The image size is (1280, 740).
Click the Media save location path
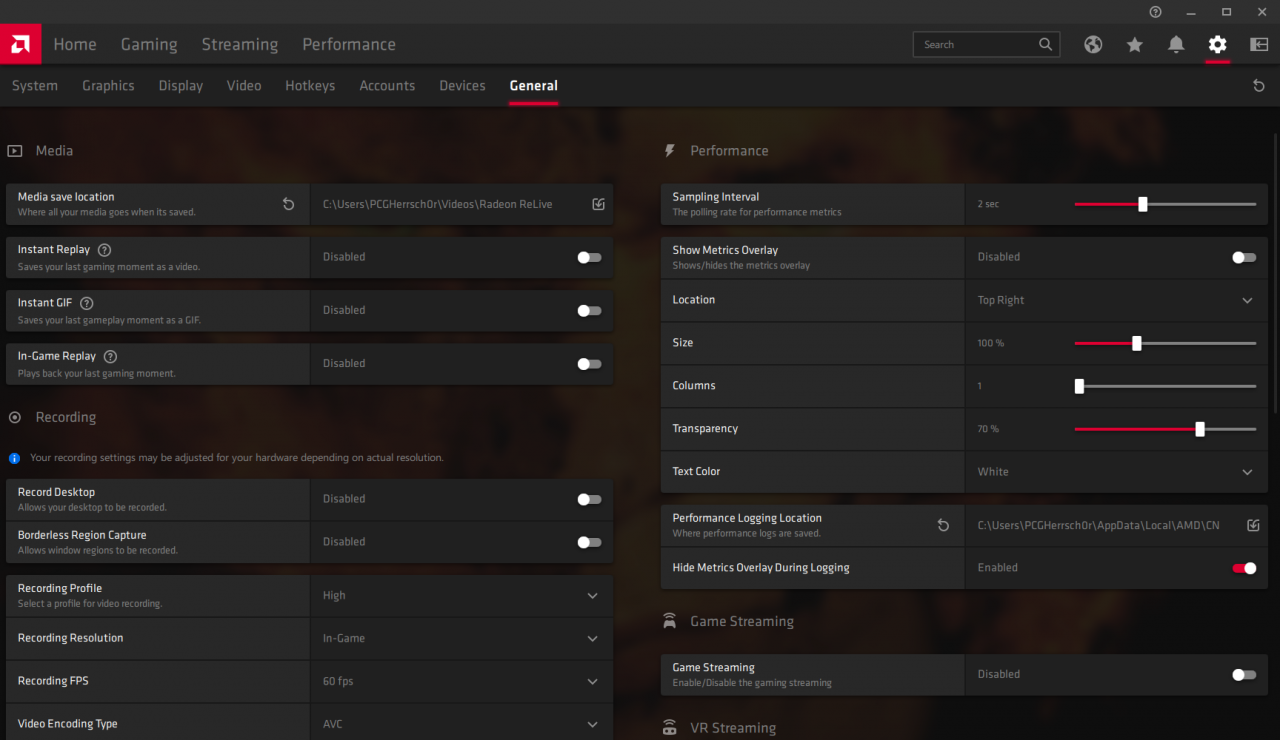coord(437,204)
